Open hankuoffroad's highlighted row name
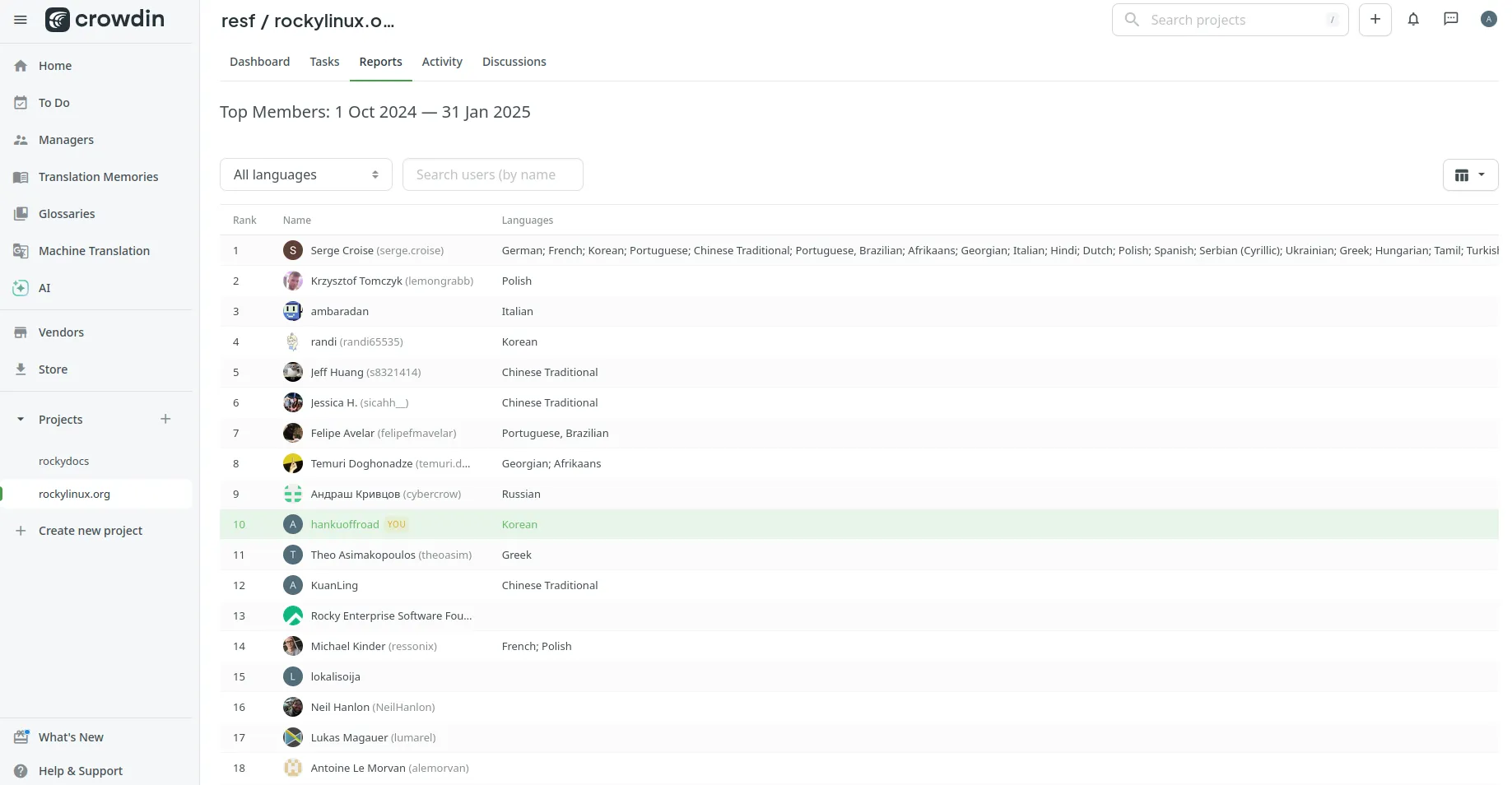Screen dimensions: 1512x785 click(x=345, y=524)
